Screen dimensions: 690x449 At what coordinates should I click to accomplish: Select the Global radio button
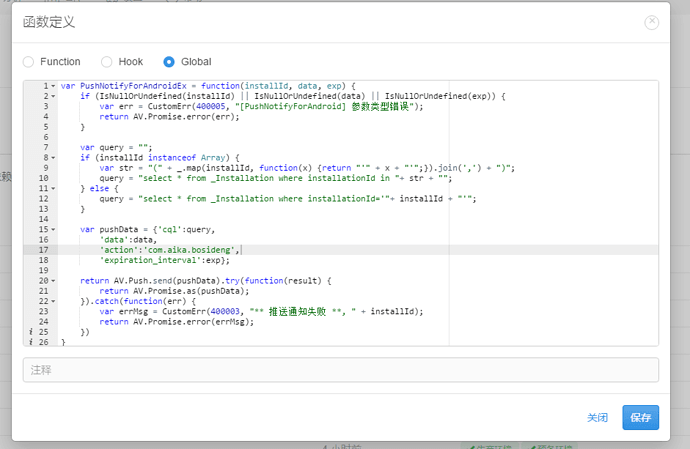click(169, 62)
